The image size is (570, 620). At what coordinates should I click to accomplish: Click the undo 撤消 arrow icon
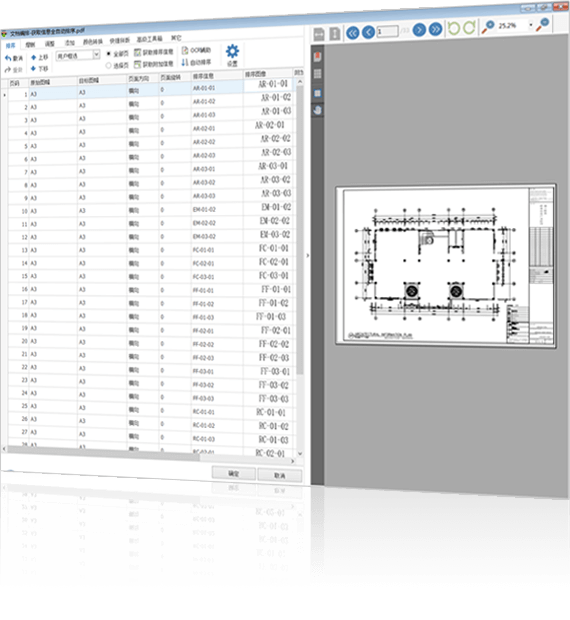[8, 59]
